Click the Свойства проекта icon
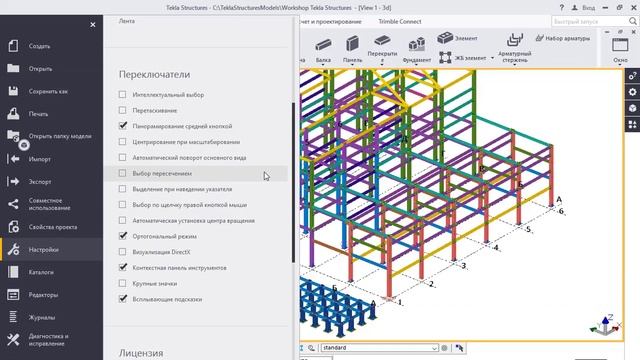 tap(13, 227)
